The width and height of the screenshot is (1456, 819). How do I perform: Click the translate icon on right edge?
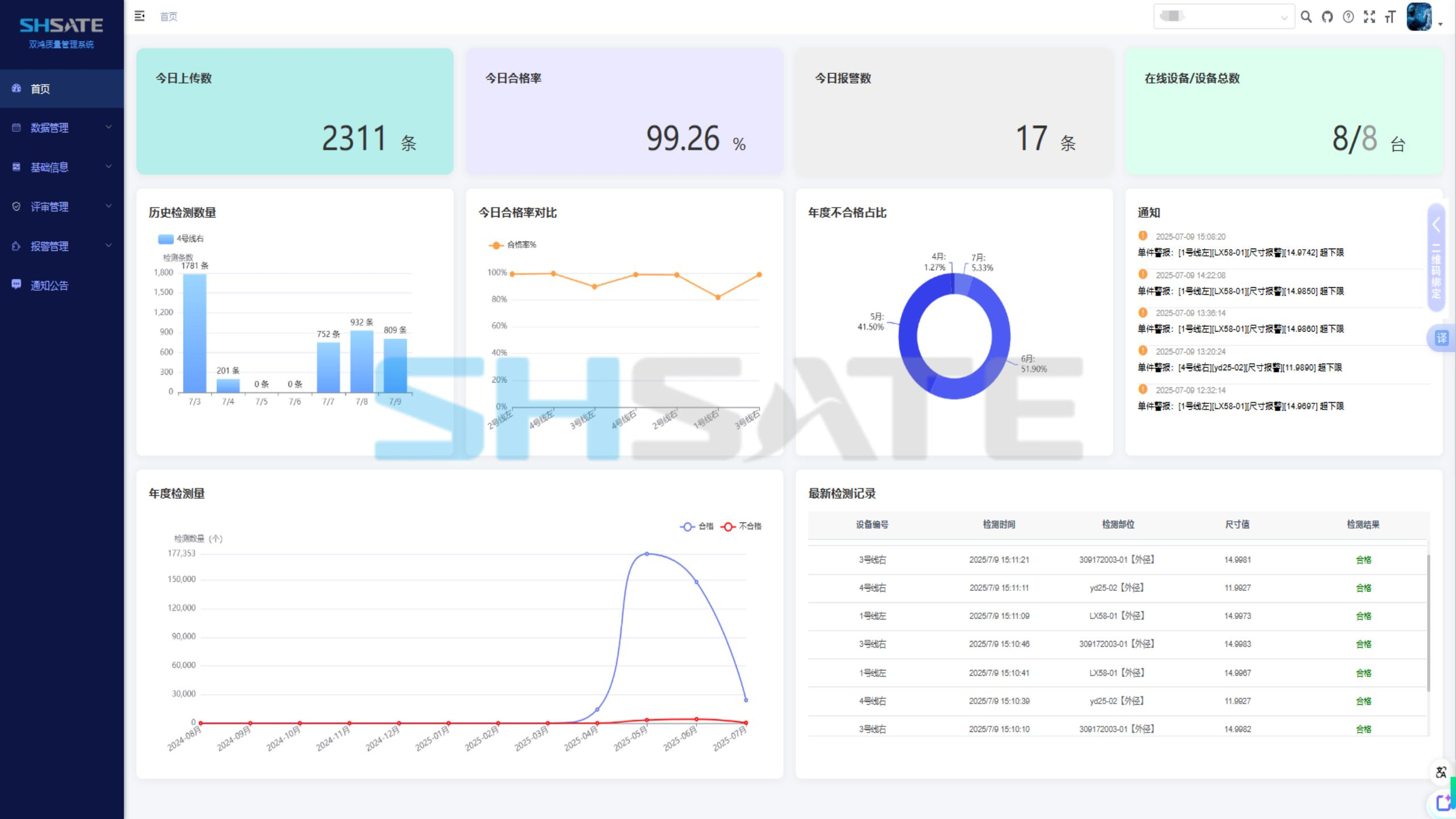[1441, 338]
